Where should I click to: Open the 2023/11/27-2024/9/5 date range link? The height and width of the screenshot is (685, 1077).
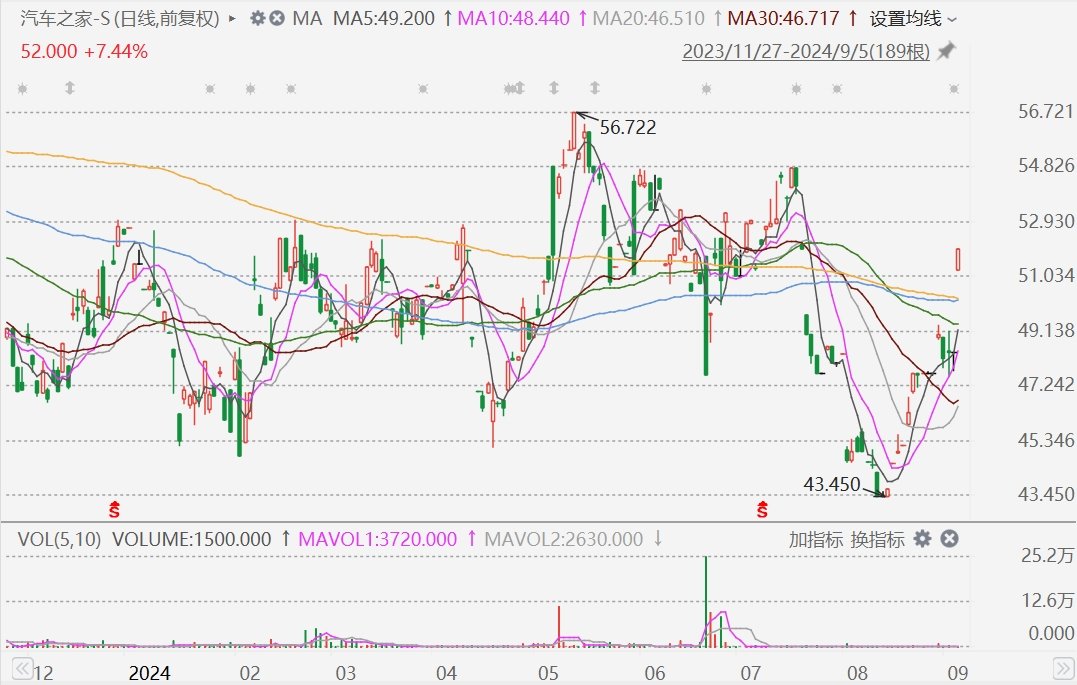[x=806, y=52]
